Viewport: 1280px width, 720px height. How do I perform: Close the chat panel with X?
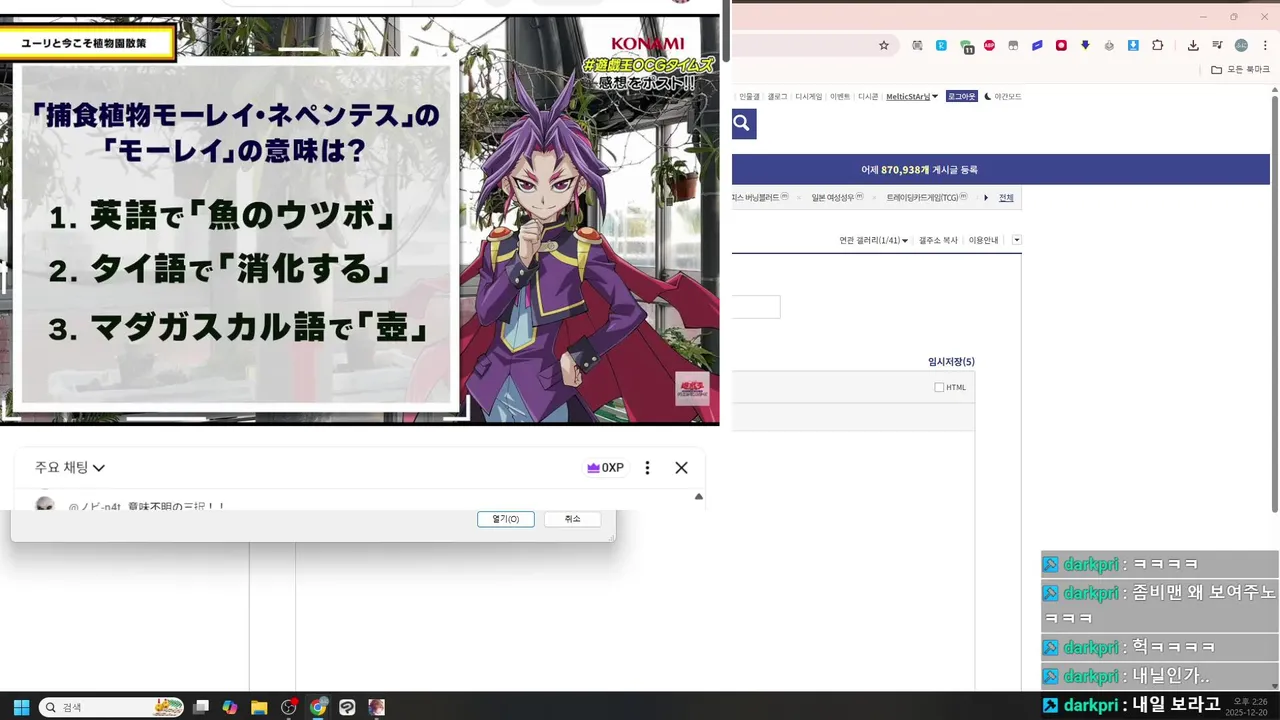click(x=681, y=467)
